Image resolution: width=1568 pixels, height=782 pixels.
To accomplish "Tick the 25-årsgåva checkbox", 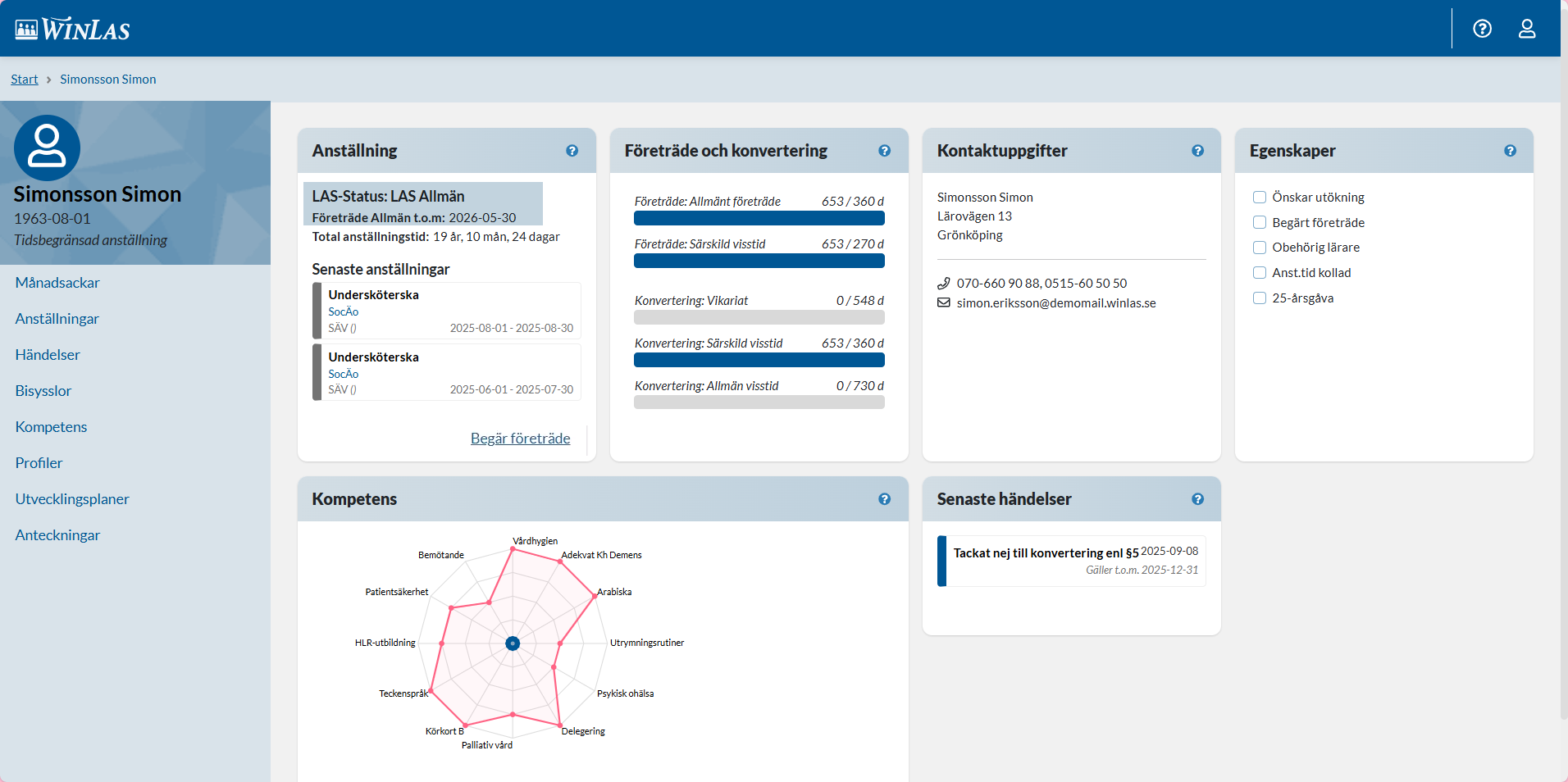I will [x=1260, y=298].
